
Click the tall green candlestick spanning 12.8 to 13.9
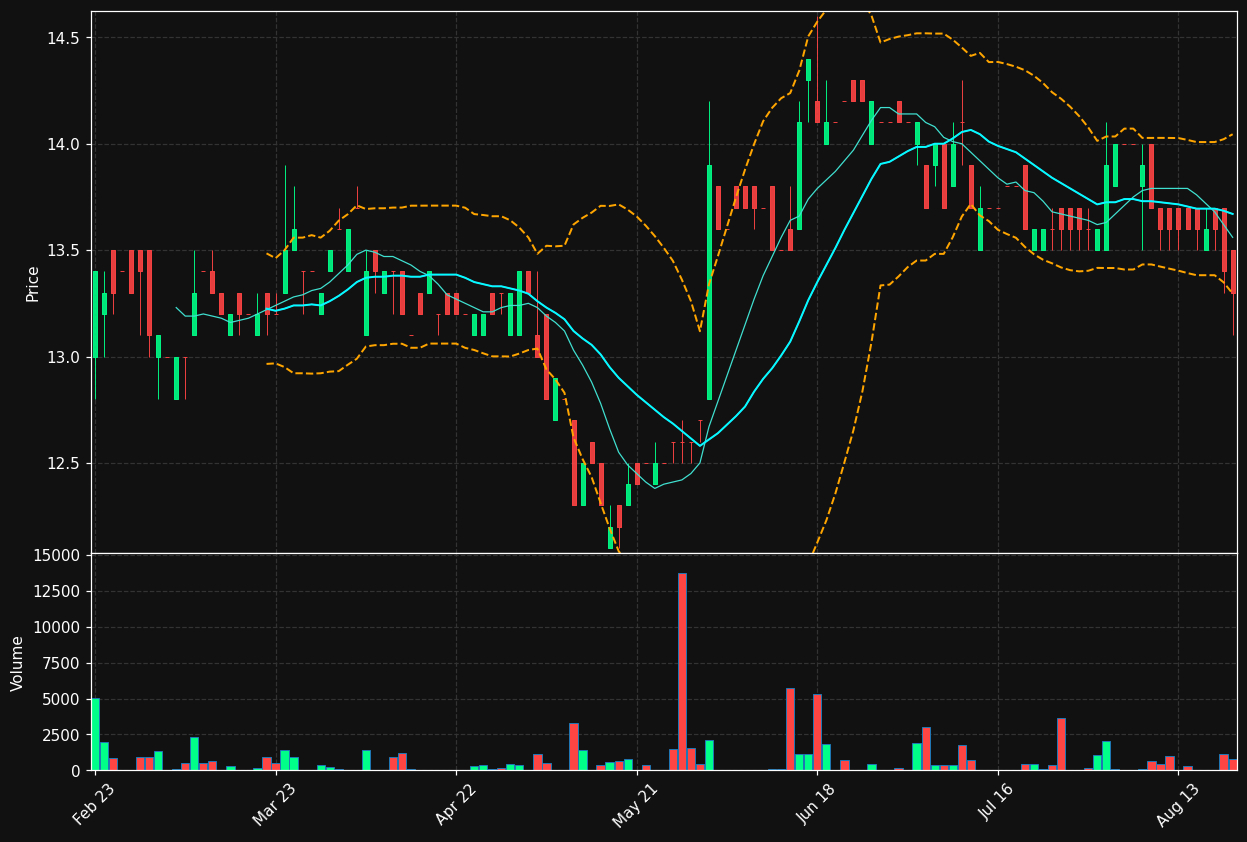pyautogui.click(x=709, y=283)
